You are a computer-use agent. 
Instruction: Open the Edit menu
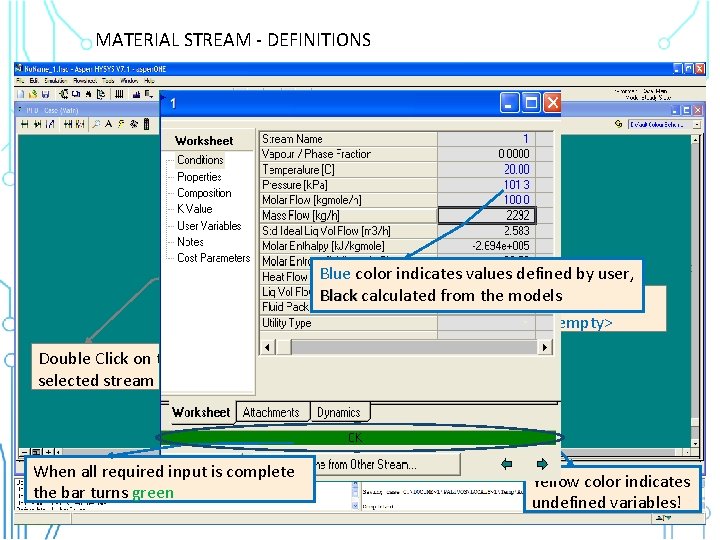(x=34, y=81)
